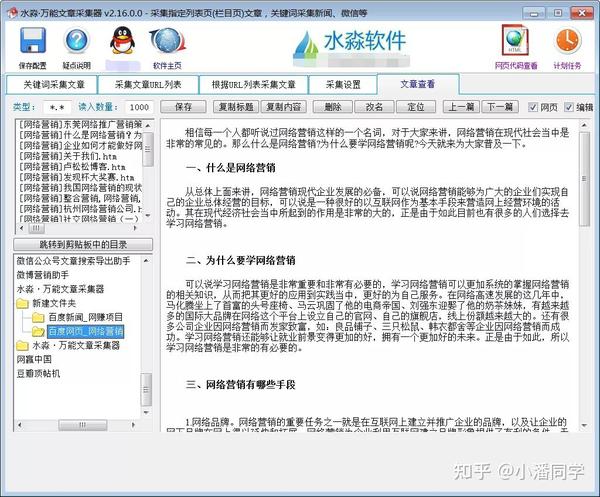Click the 读入数量 field showing 1000
This screenshot has height=497, width=600.
pyautogui.click(x=139, y=108)
